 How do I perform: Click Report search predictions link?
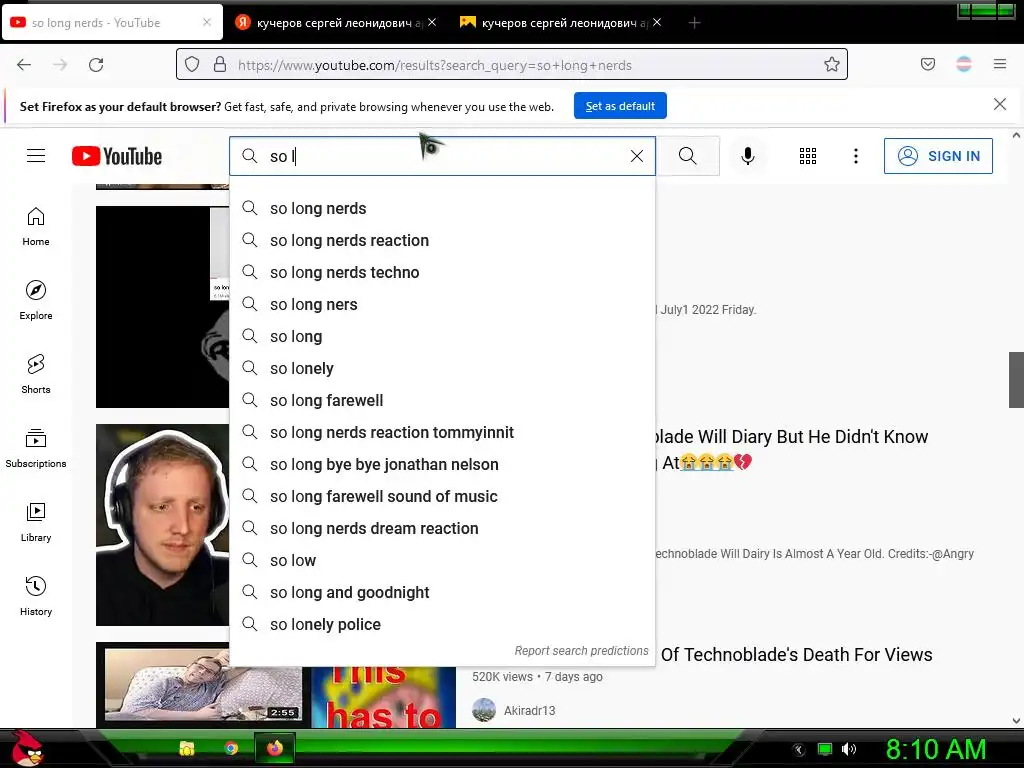[x=581, y=650]
